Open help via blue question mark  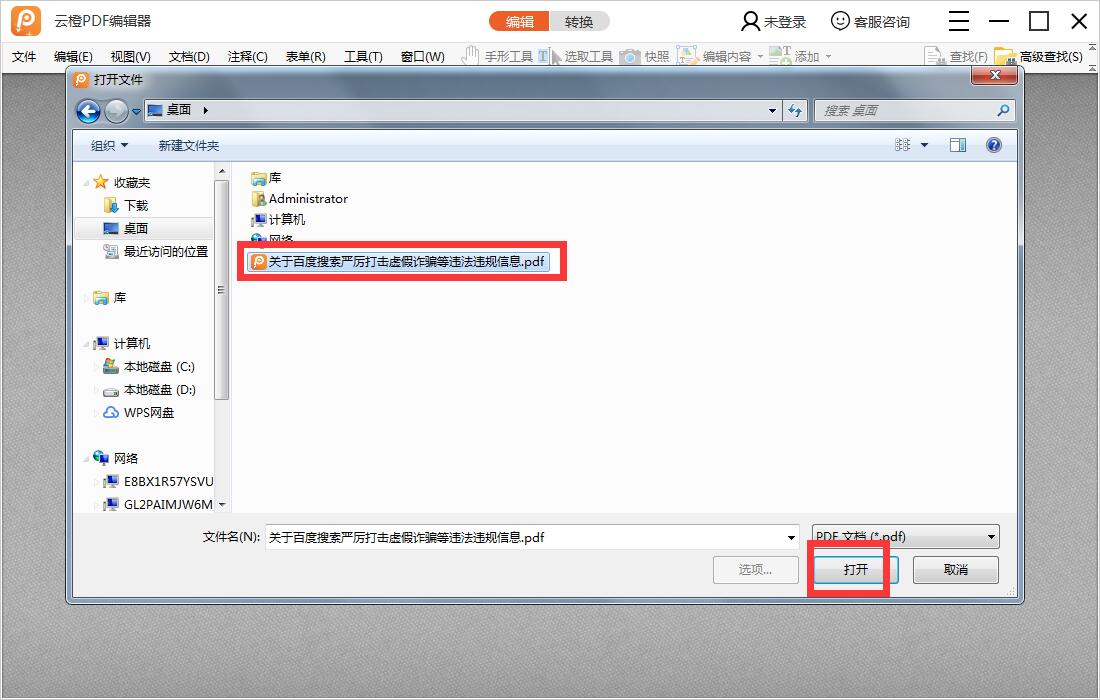click(x=993, y=145)
